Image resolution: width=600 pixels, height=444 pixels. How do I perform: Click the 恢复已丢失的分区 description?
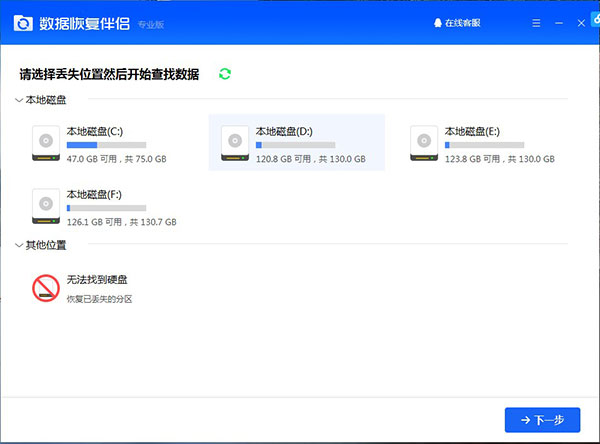(x=99, y=299)
